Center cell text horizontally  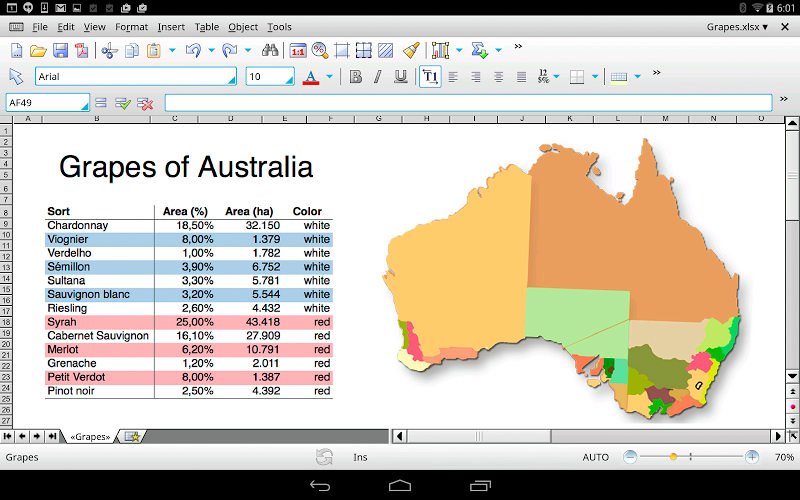pyautogui.click(x=498, y=77)
